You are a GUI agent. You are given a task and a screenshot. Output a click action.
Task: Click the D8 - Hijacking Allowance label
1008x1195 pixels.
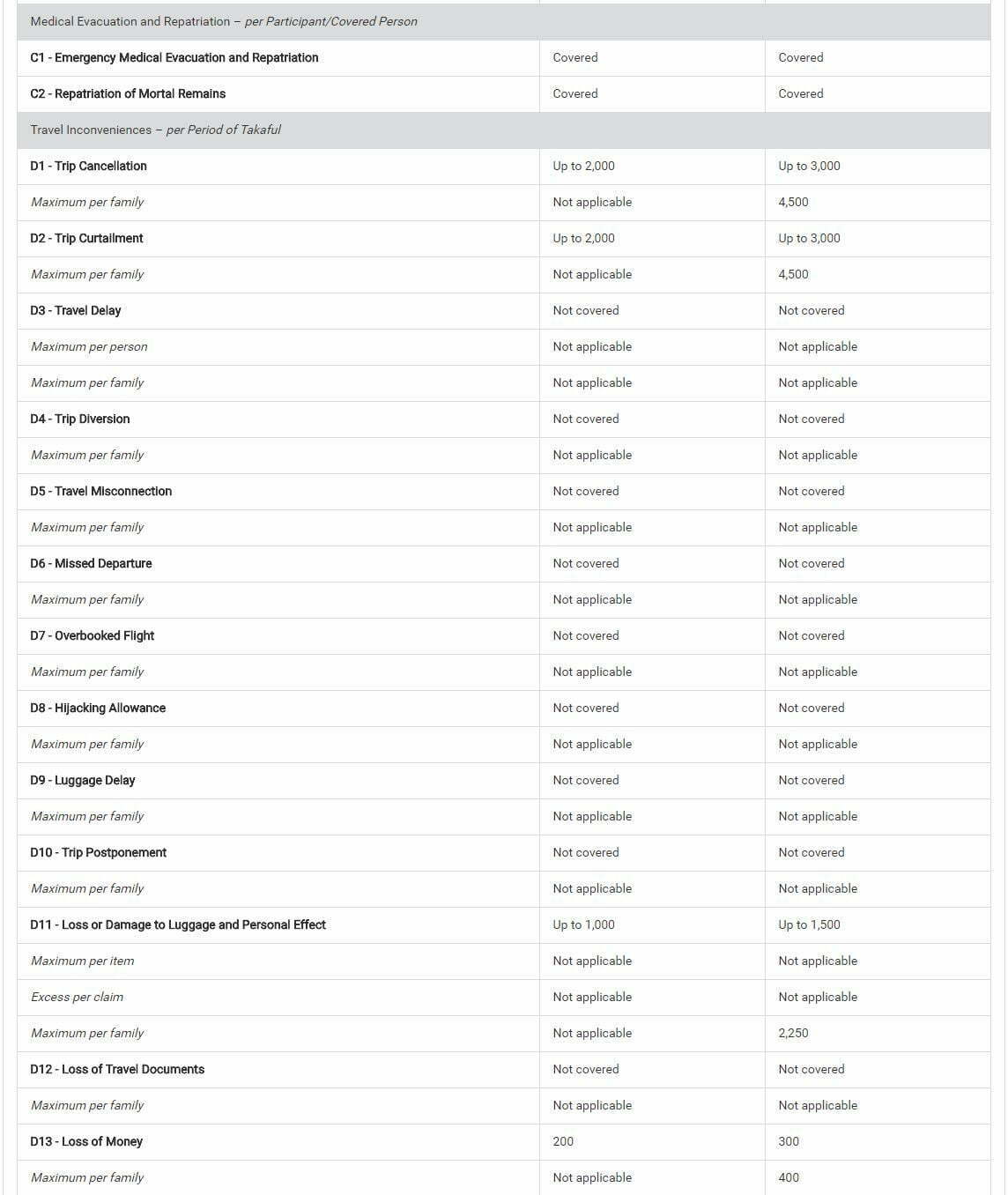pos(98,708)
